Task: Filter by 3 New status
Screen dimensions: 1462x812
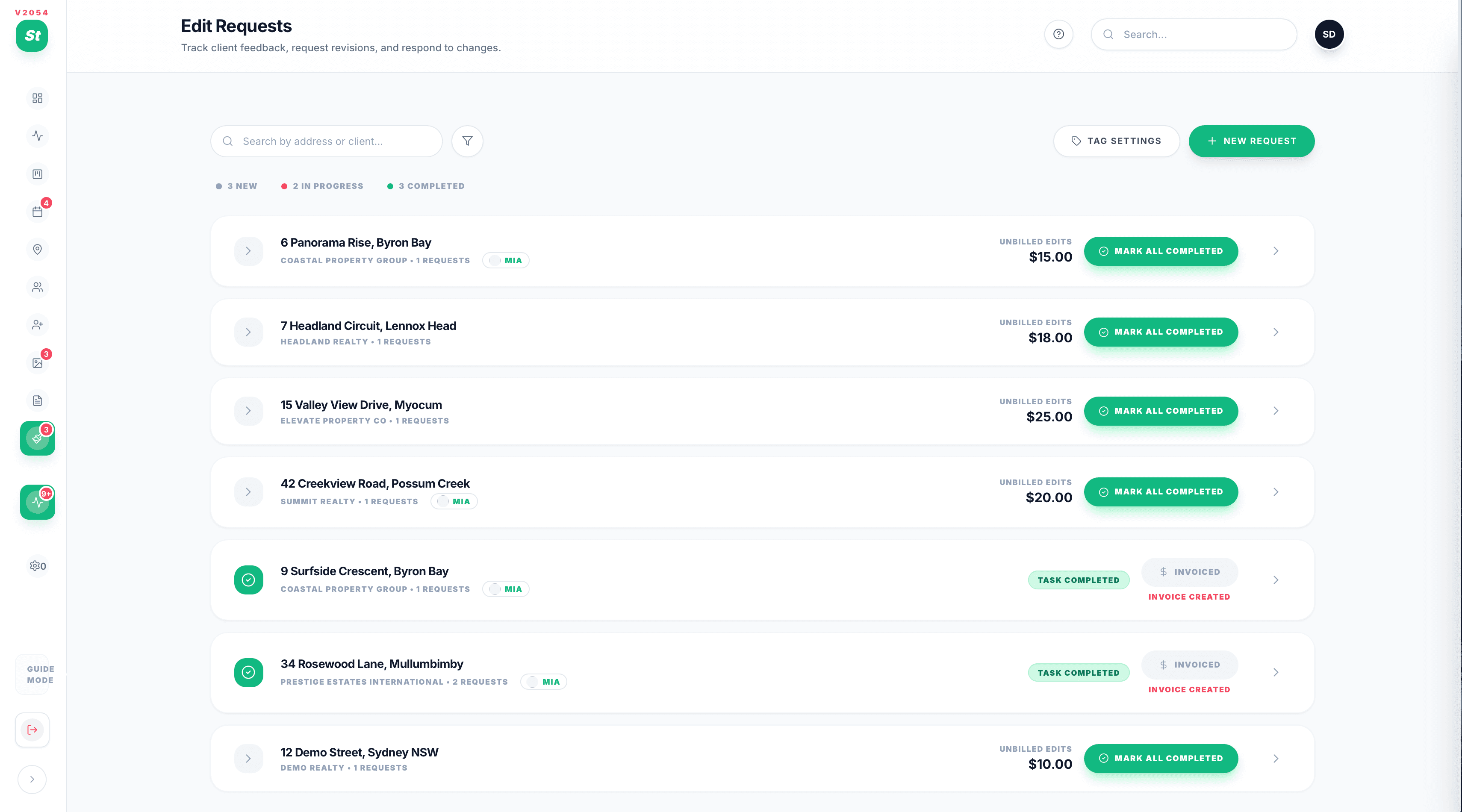Action: coord(237,186)
